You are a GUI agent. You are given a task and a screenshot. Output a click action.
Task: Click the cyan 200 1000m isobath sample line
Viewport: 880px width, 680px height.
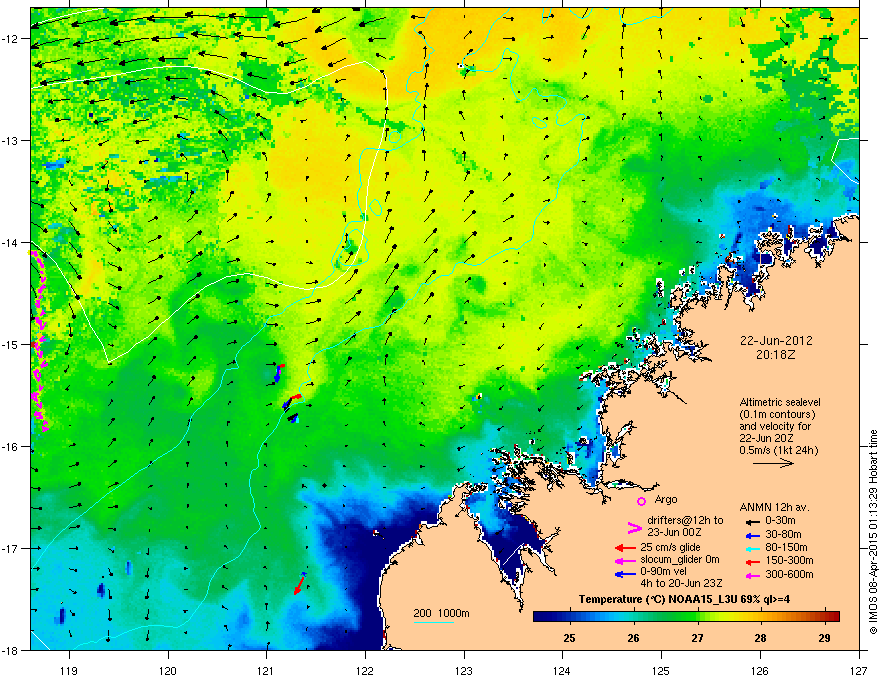433,622
